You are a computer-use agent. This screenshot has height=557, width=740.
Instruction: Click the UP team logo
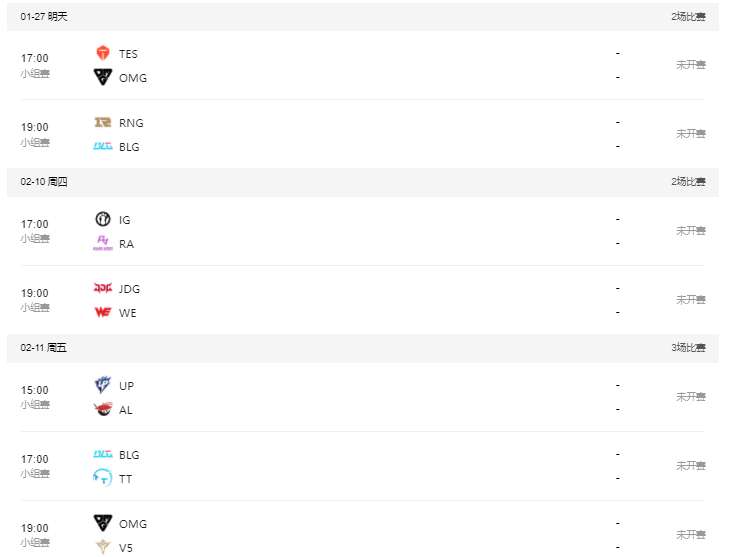tap(102, 386)
